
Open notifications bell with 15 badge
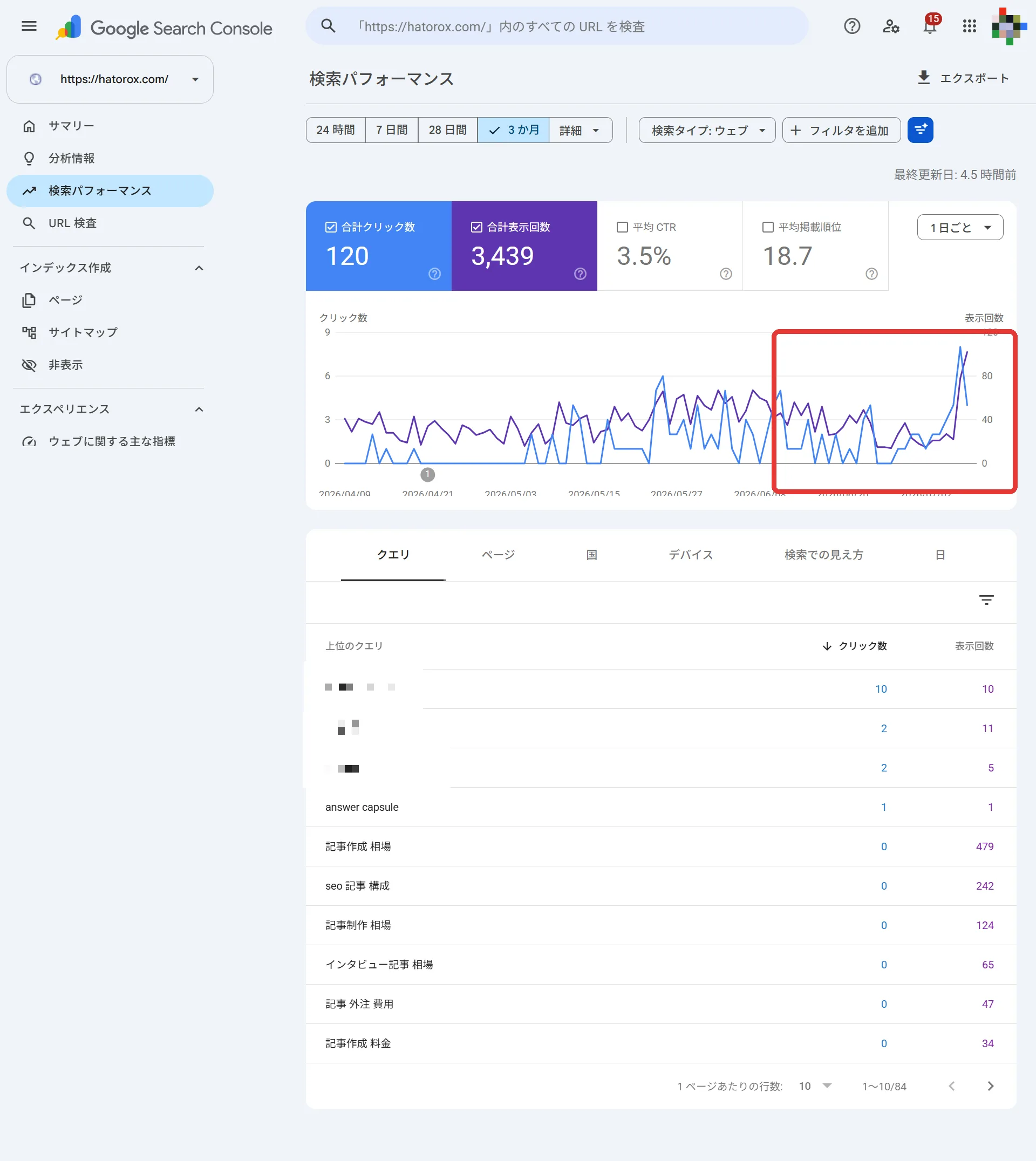pos(930,25)
